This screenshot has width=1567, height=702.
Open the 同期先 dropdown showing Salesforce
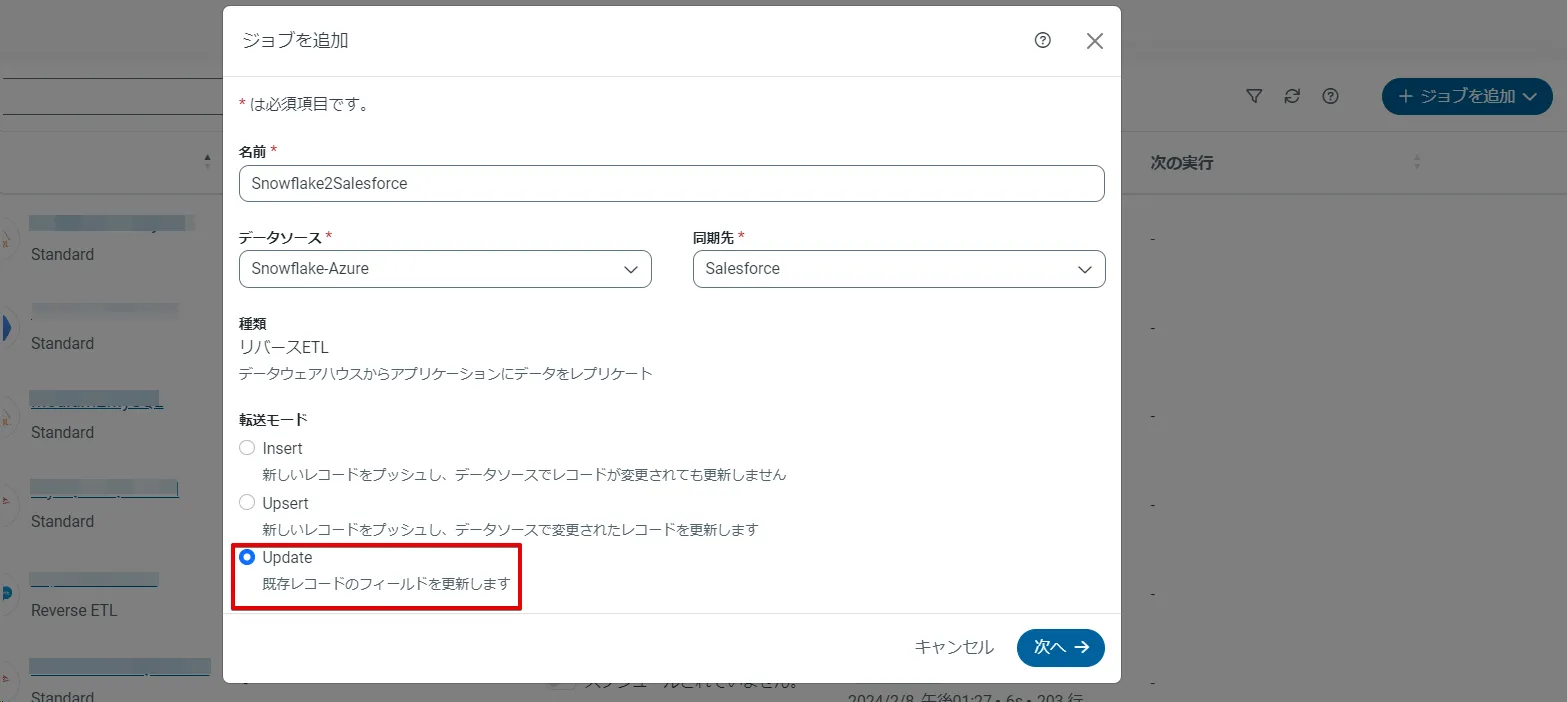click(898, 268)
